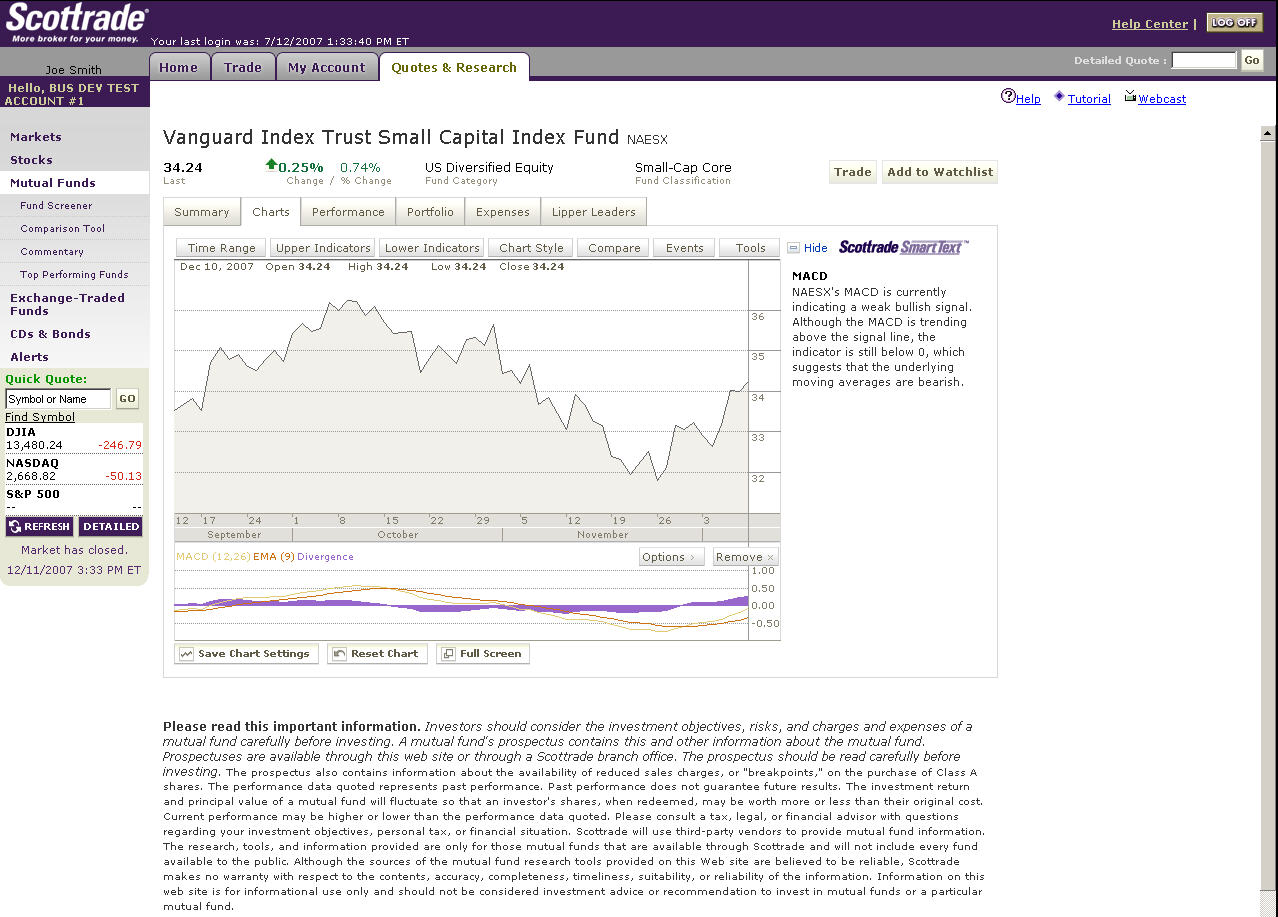Image resolution: width=1278 pixels, height=917 pixels.
Task: Remove the MACD lower indicator
Action: (x=745, y=557)
